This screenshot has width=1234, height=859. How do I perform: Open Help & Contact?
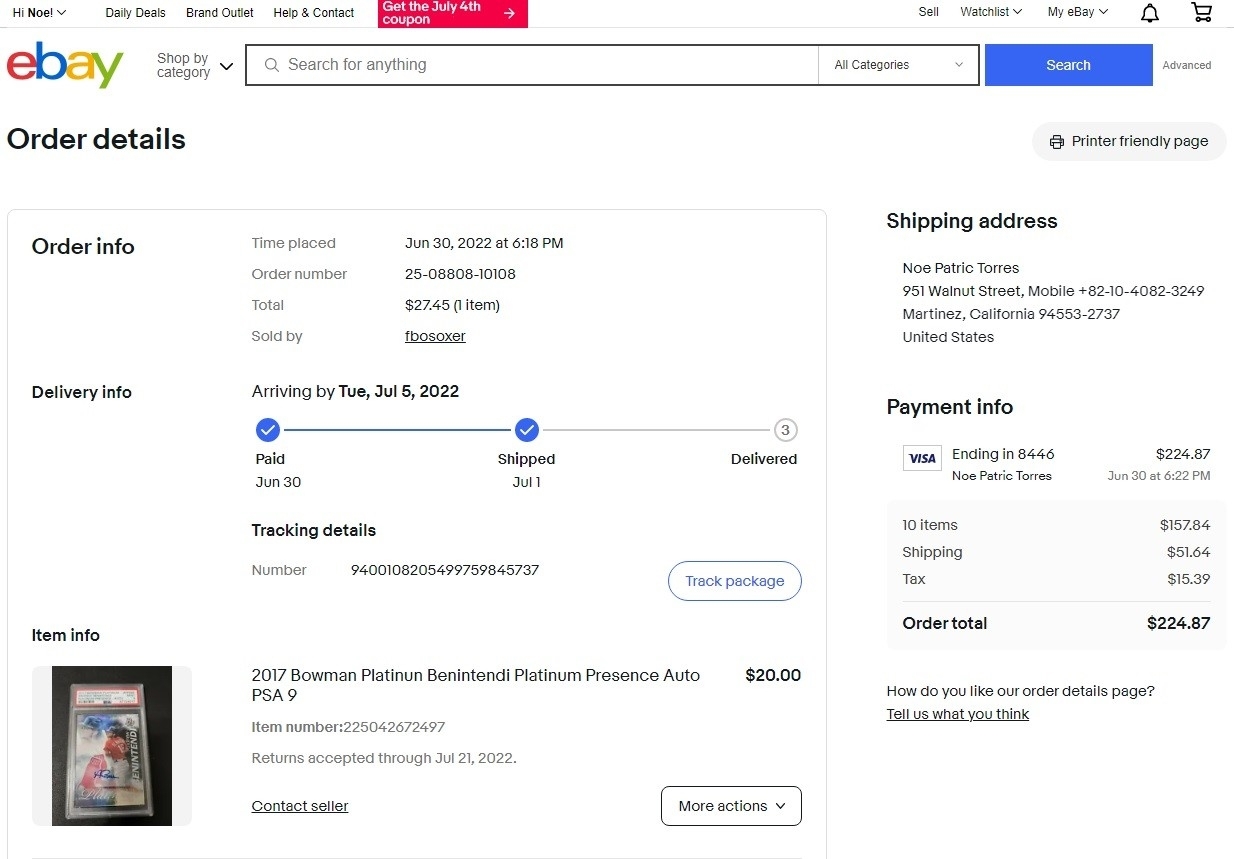314,13
